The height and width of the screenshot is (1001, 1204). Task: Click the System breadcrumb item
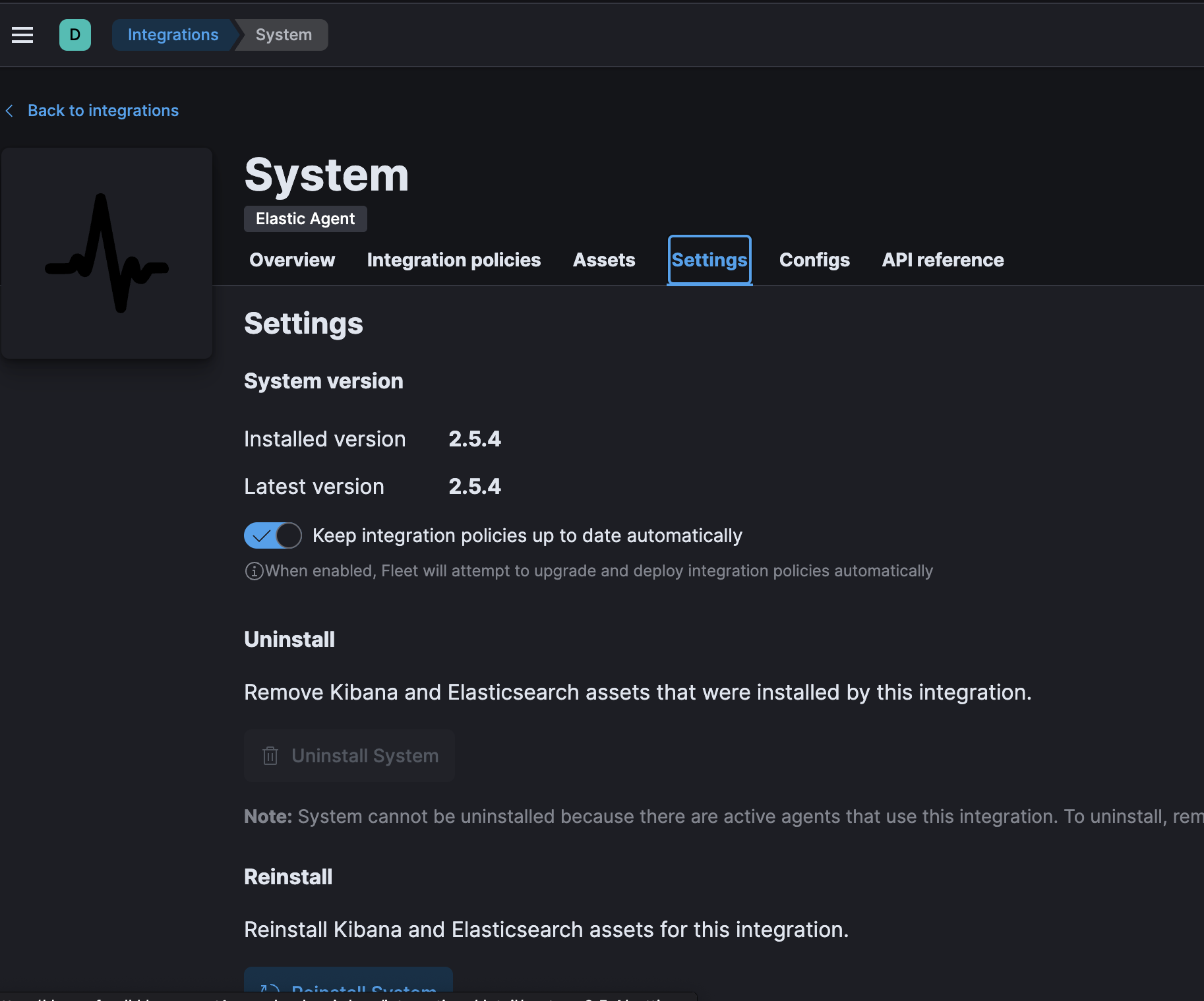click(x=284, y=35)
